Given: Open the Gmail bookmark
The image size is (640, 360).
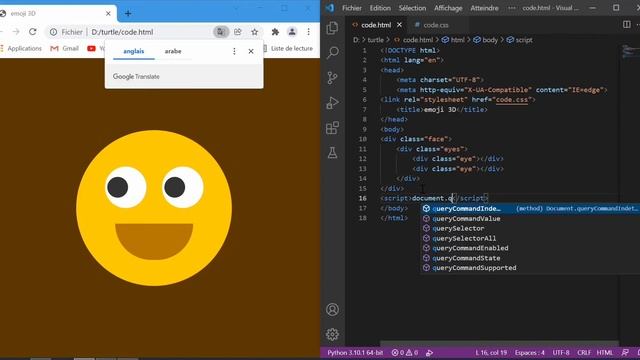Looking at the screenshot, I should [64, 48].
